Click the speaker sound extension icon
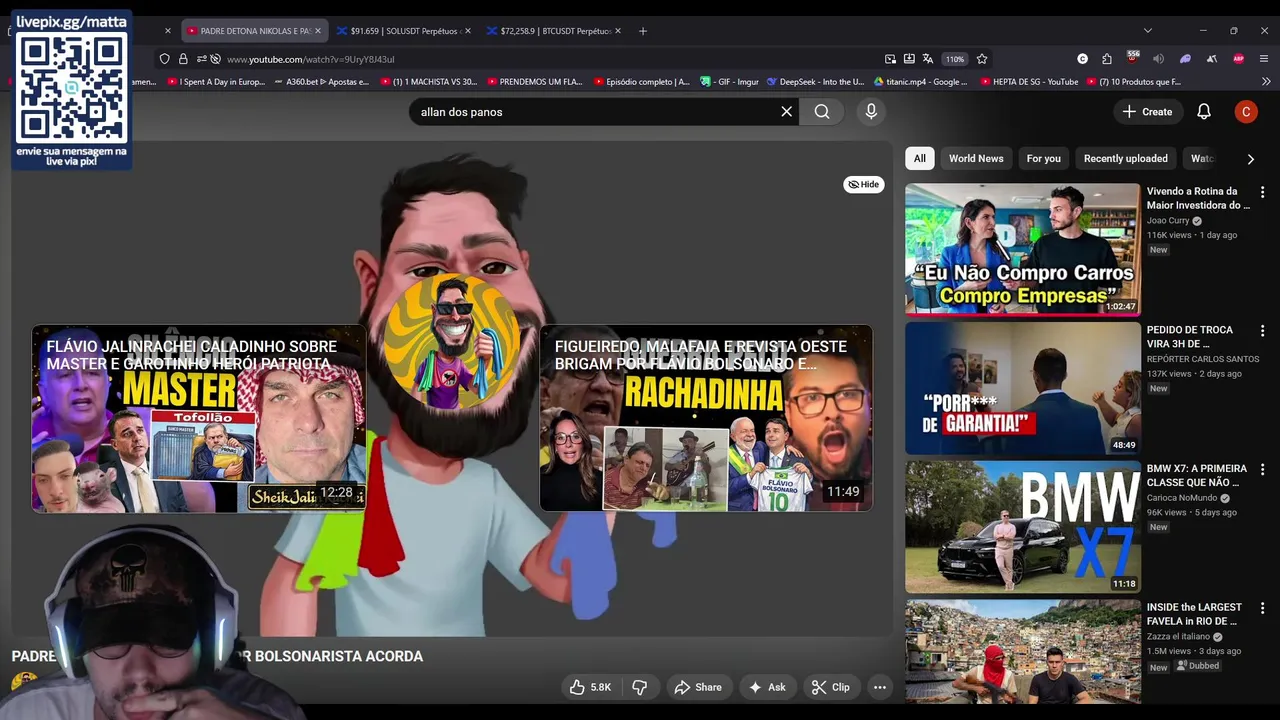 [x=1158, y=59]
